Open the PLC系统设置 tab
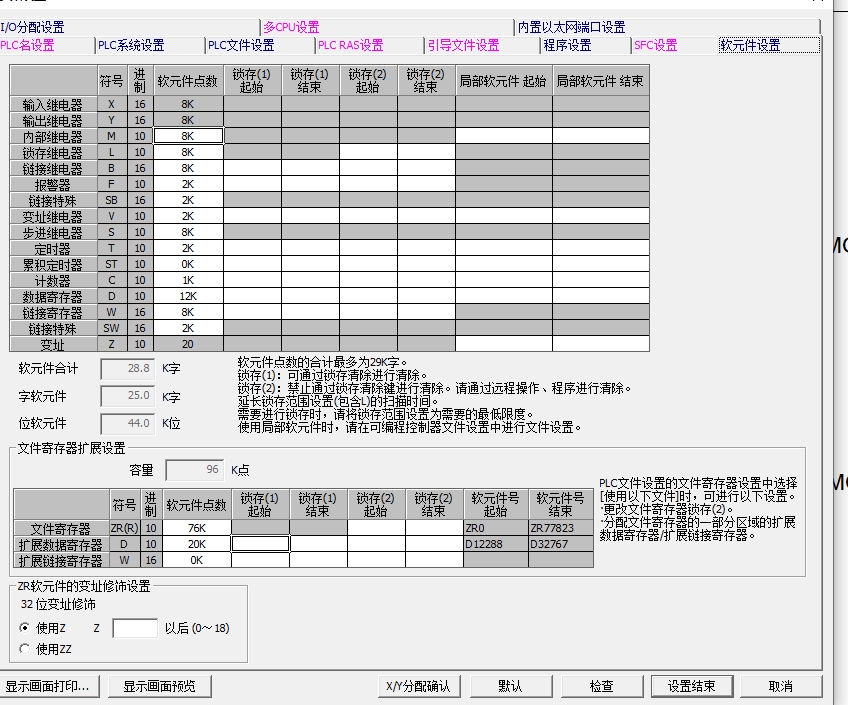The image size is (848, 705). tap(131, 45)
